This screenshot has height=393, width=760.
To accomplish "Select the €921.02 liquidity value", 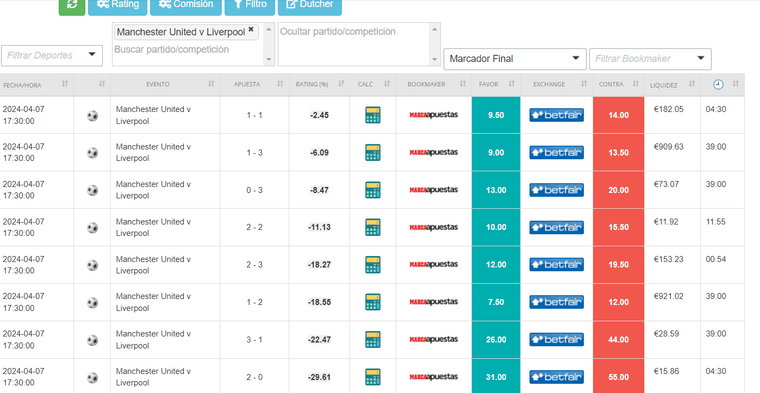I will click(668, 296).
